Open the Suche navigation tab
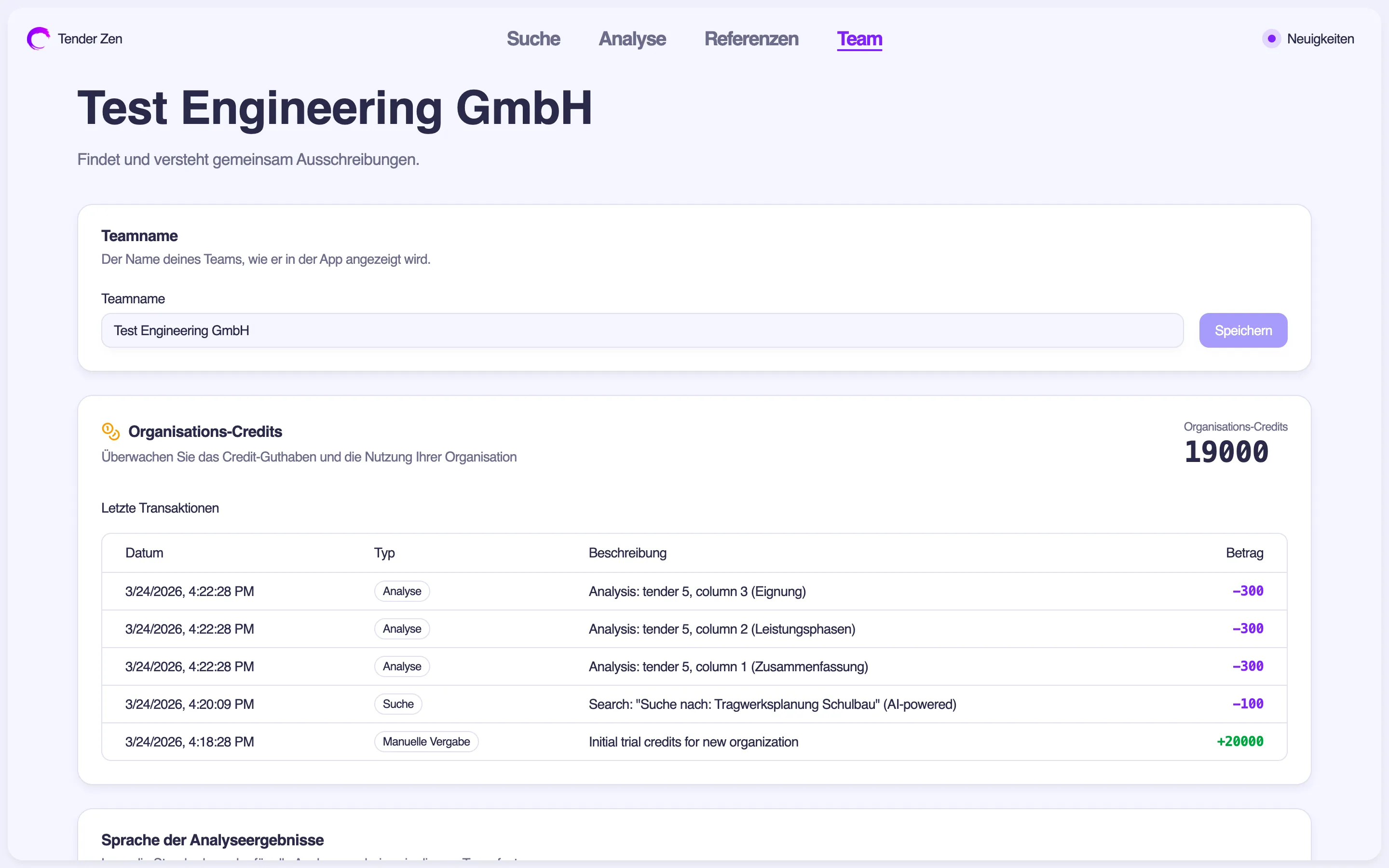Screen dimensions: 1389x868 [533, 39]
